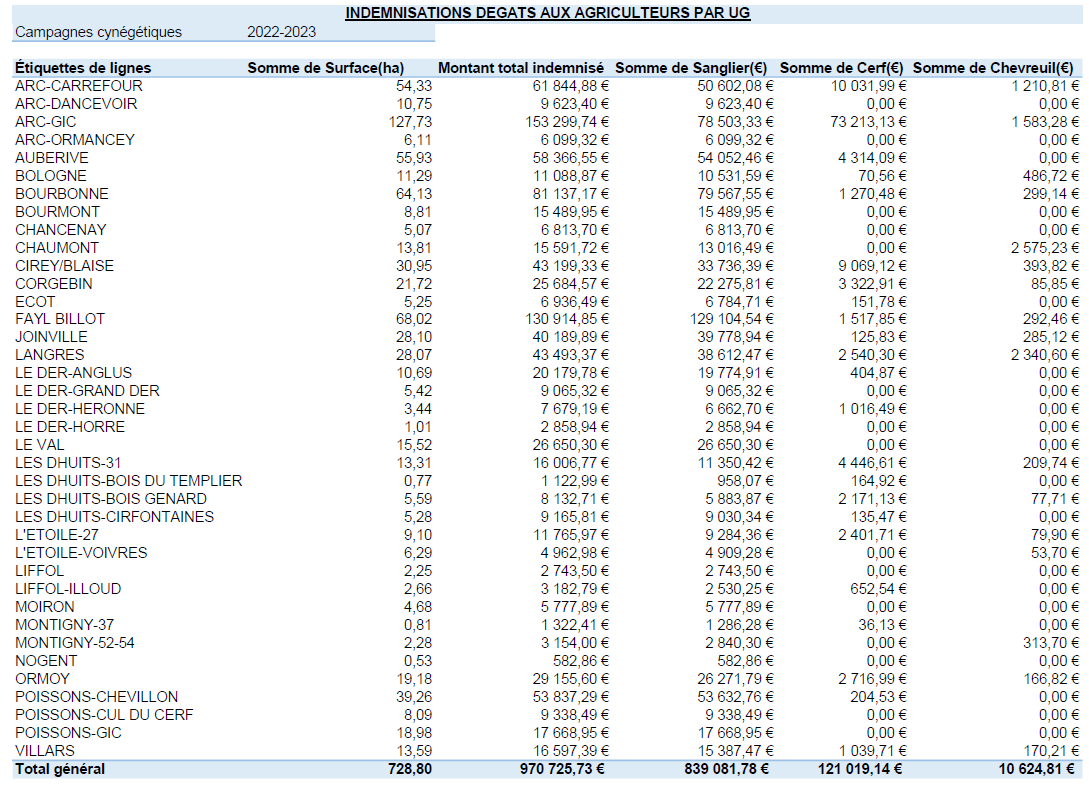Select the AUBERIVE row label
This screenshot has width=1089, height=788.
pos(52,158)
